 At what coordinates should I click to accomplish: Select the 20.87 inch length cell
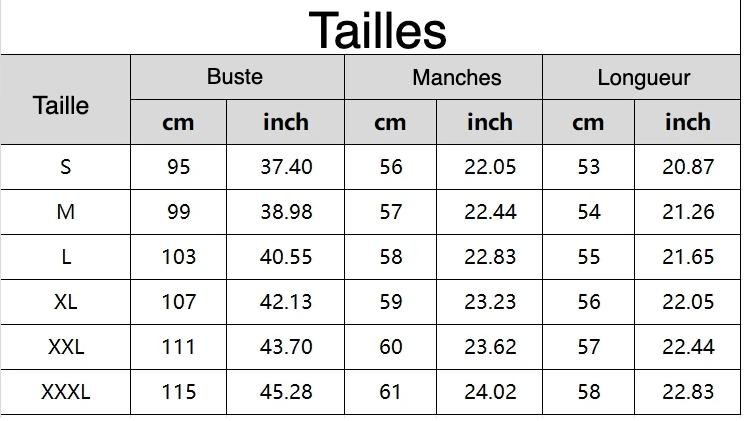click(688, 167)
